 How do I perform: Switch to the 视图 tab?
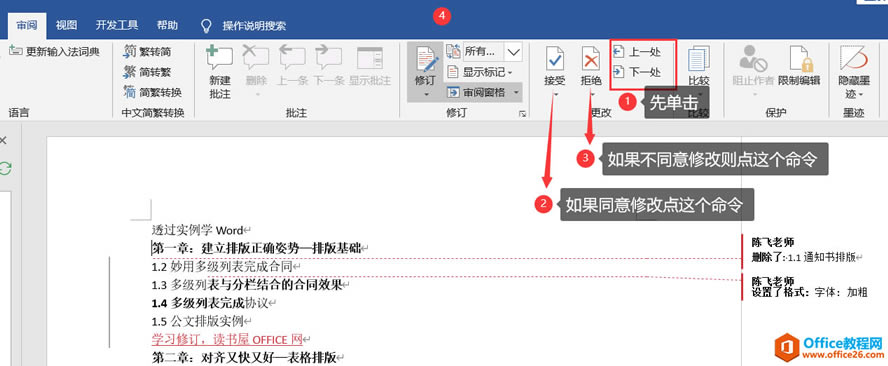click(x=66, y=25)
